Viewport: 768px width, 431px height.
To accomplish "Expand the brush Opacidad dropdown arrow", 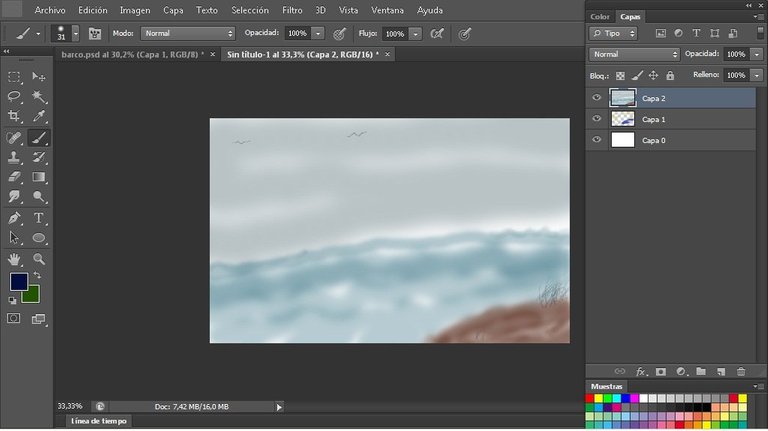I will pyautogui.click(x=318, y=33).
